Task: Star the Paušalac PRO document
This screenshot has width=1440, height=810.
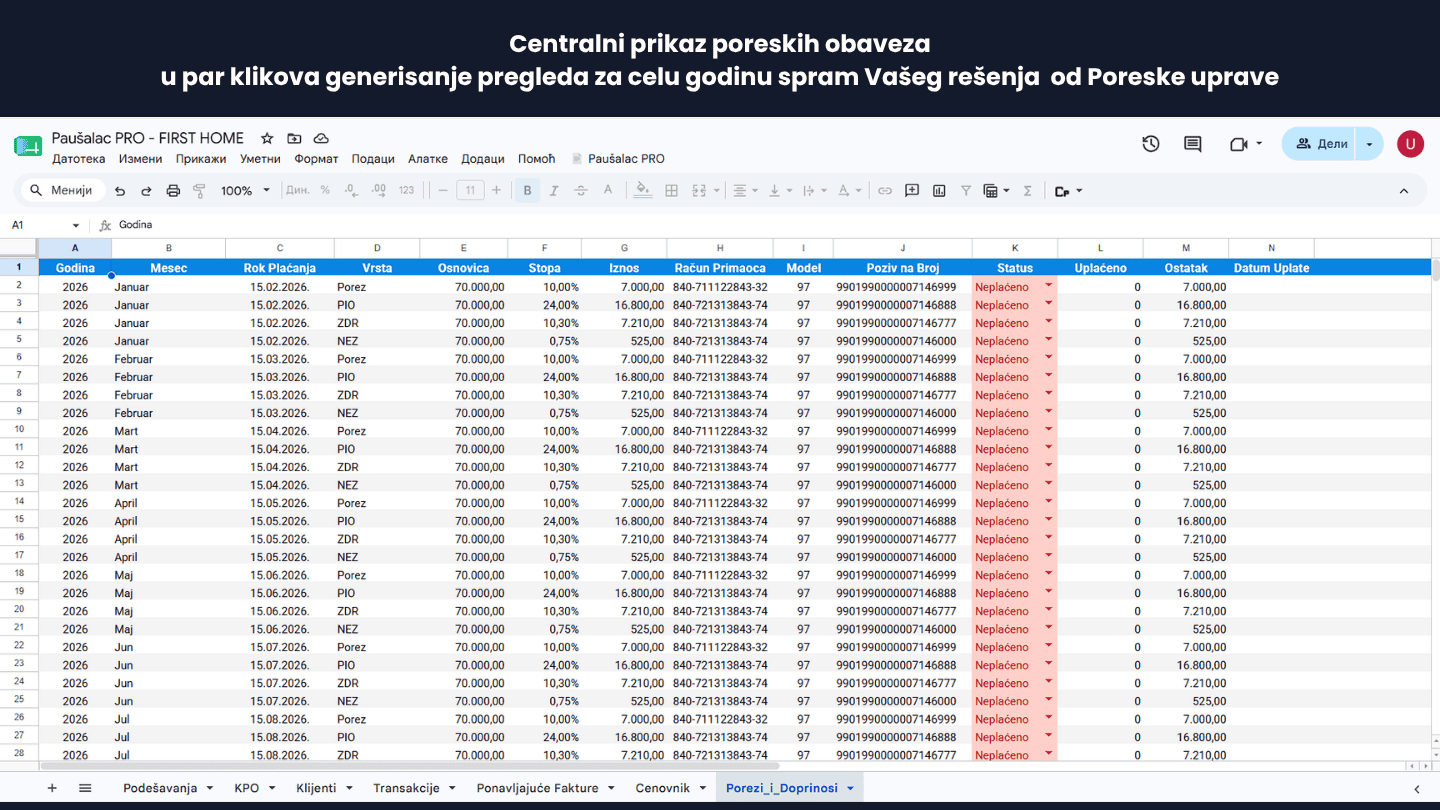Action: click(267, 139)
